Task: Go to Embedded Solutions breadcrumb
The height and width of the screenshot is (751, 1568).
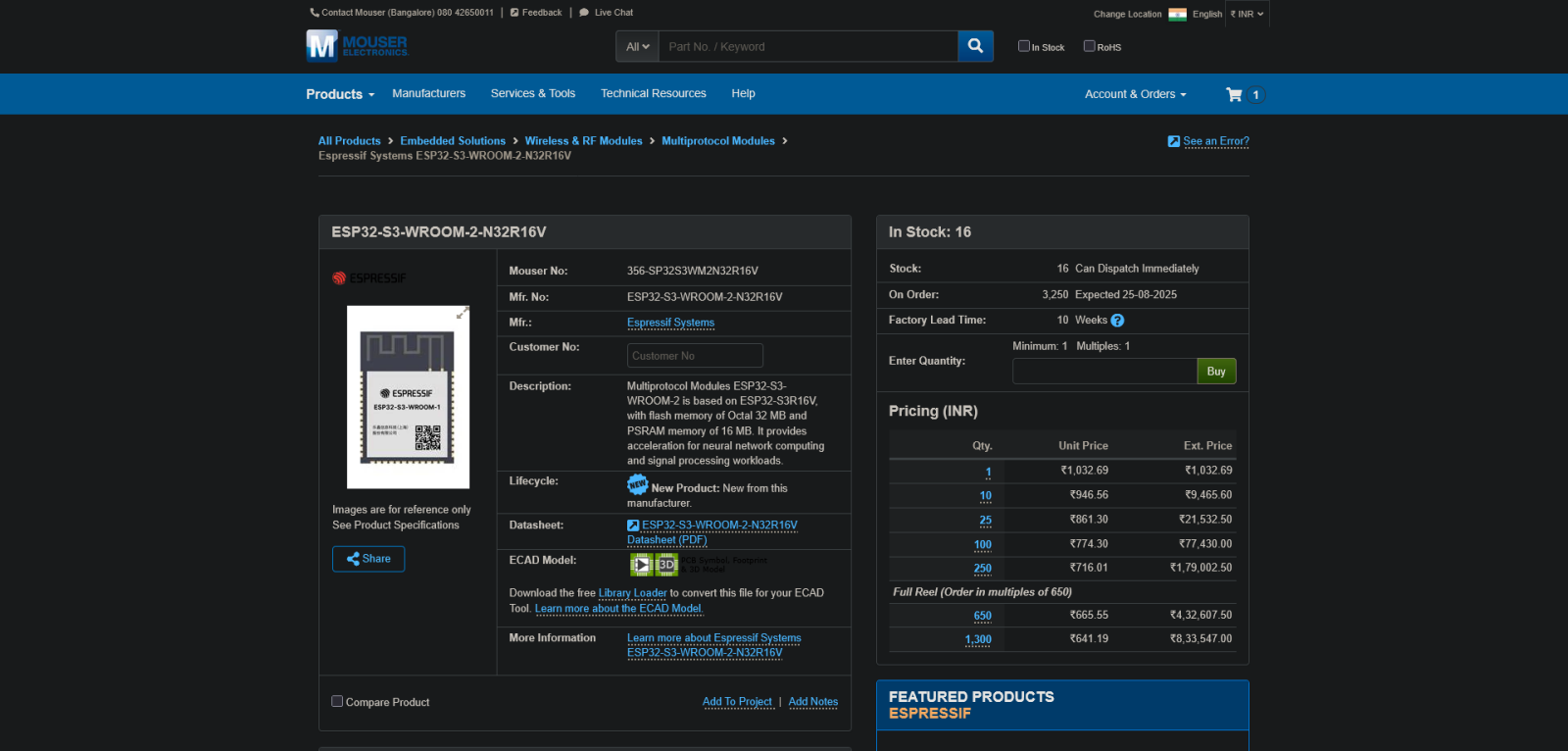Action: [x=453, y=141]
